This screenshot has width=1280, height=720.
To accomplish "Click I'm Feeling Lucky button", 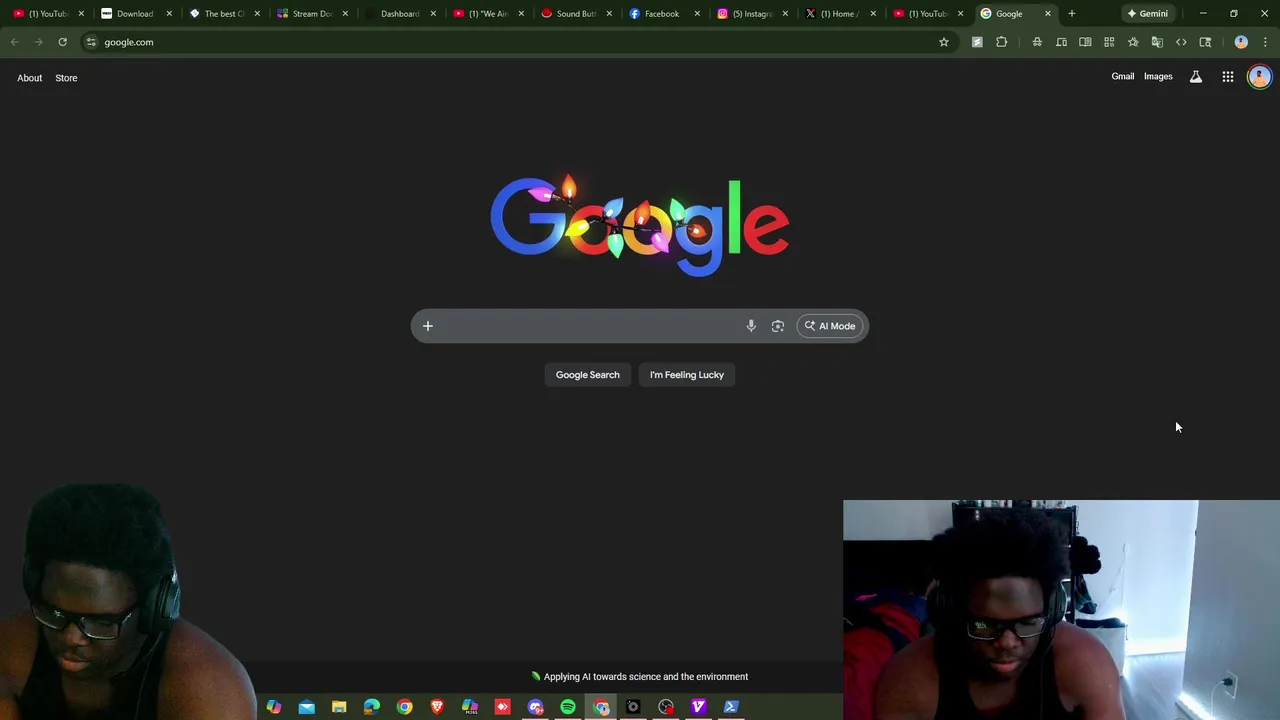I will [687, 375].
